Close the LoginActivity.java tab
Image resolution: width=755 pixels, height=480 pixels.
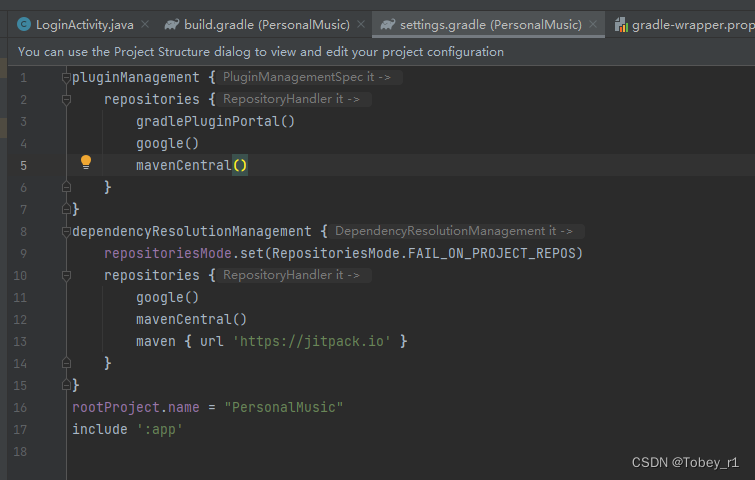[145, 24]
